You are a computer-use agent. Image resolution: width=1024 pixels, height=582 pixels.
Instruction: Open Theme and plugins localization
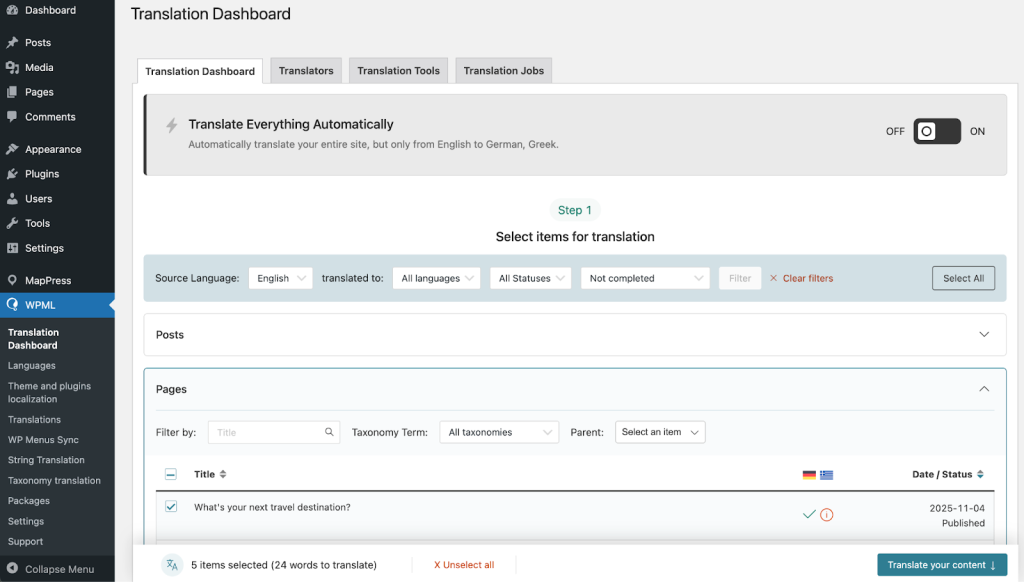(x=49, y=393)
